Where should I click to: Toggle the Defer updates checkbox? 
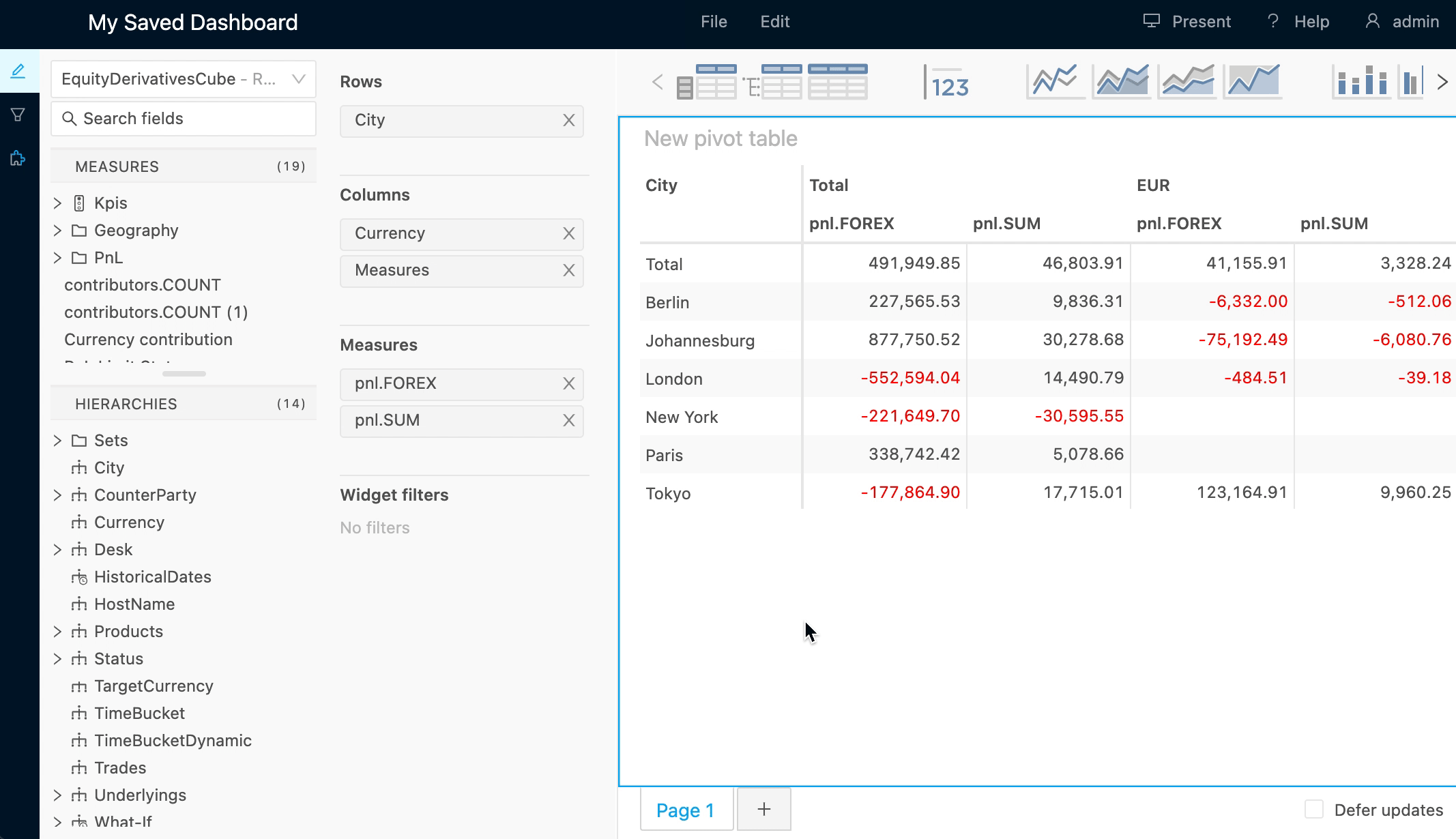pyautogui.click(x=1314, y=809)
